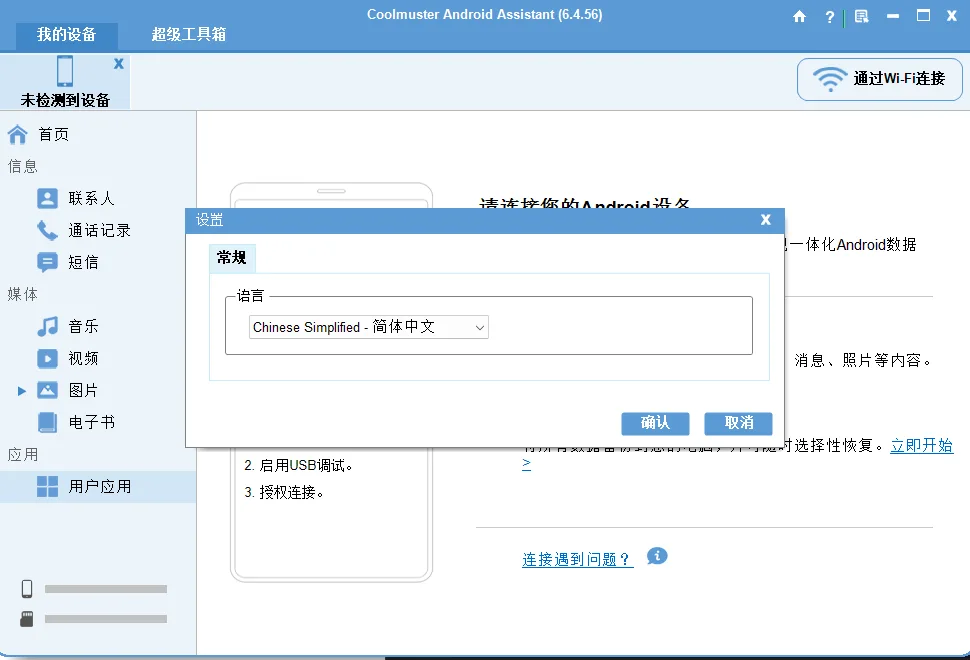Click the 联系人 label
The height and width of the screenshot is (660, 970).
pyautogui.click(x=92, y=199)
